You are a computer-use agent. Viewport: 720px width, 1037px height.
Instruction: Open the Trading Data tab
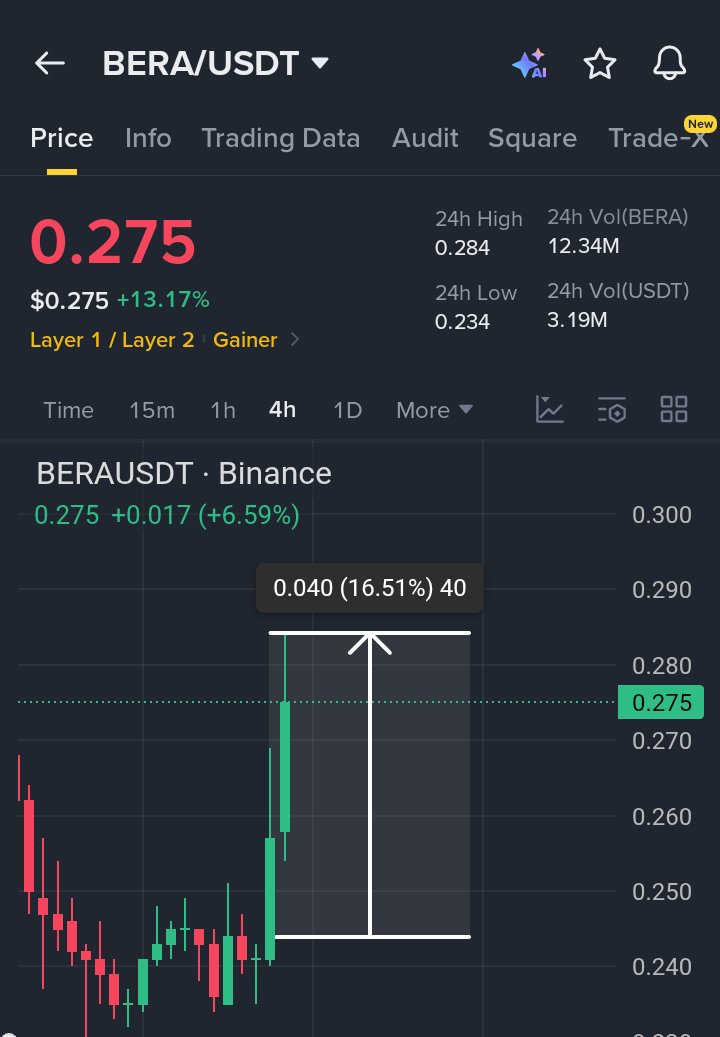280,138
